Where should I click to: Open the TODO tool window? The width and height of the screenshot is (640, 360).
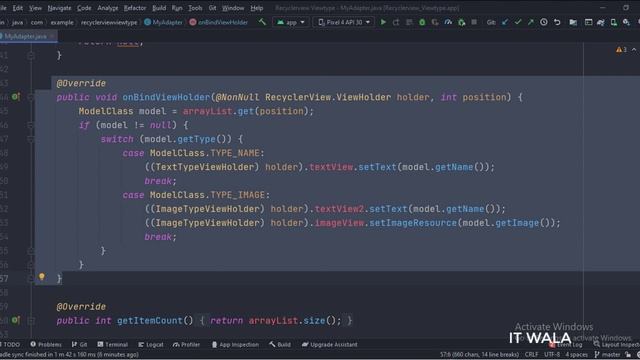click(x=11, y=344)
